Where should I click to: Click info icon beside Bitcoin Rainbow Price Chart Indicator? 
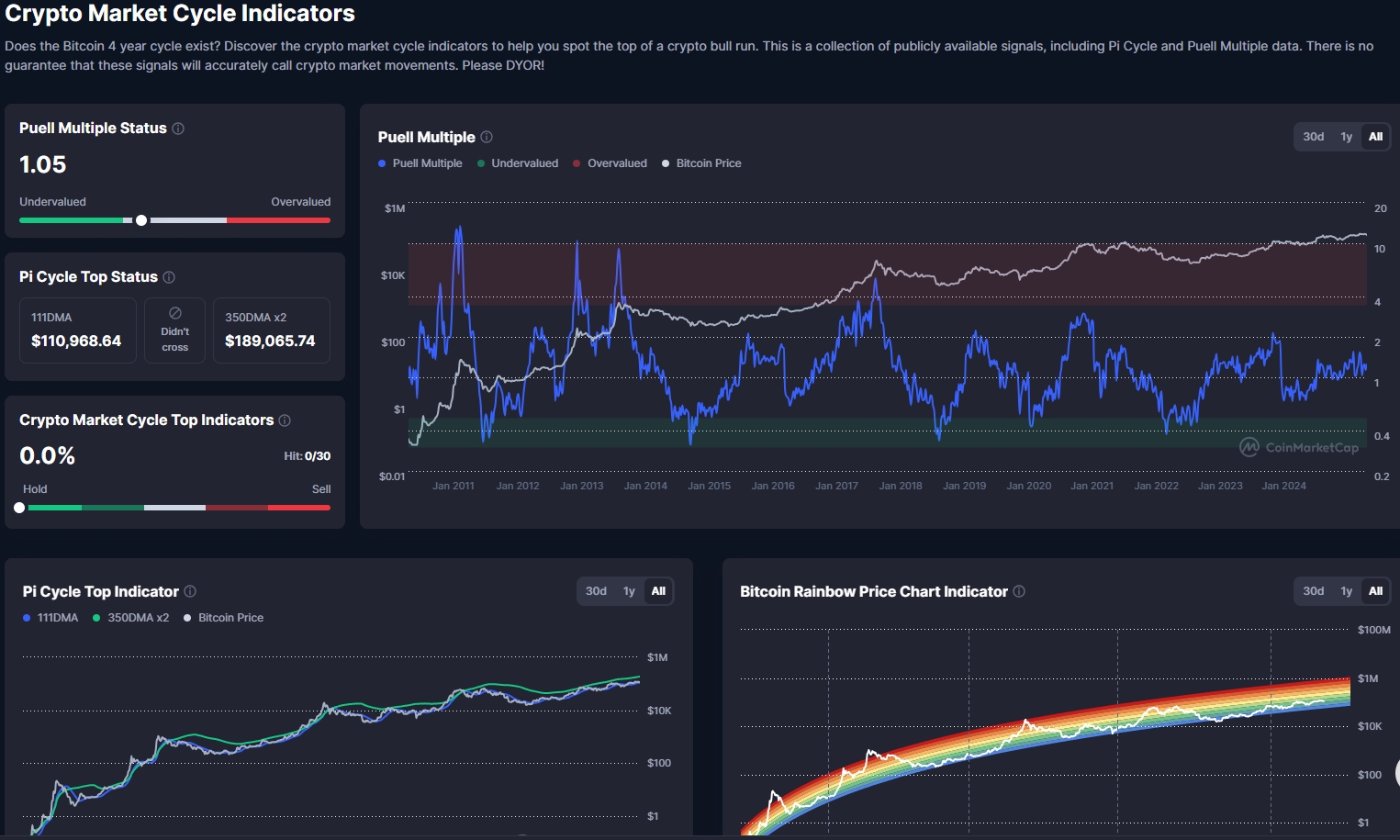point(1019,591)
